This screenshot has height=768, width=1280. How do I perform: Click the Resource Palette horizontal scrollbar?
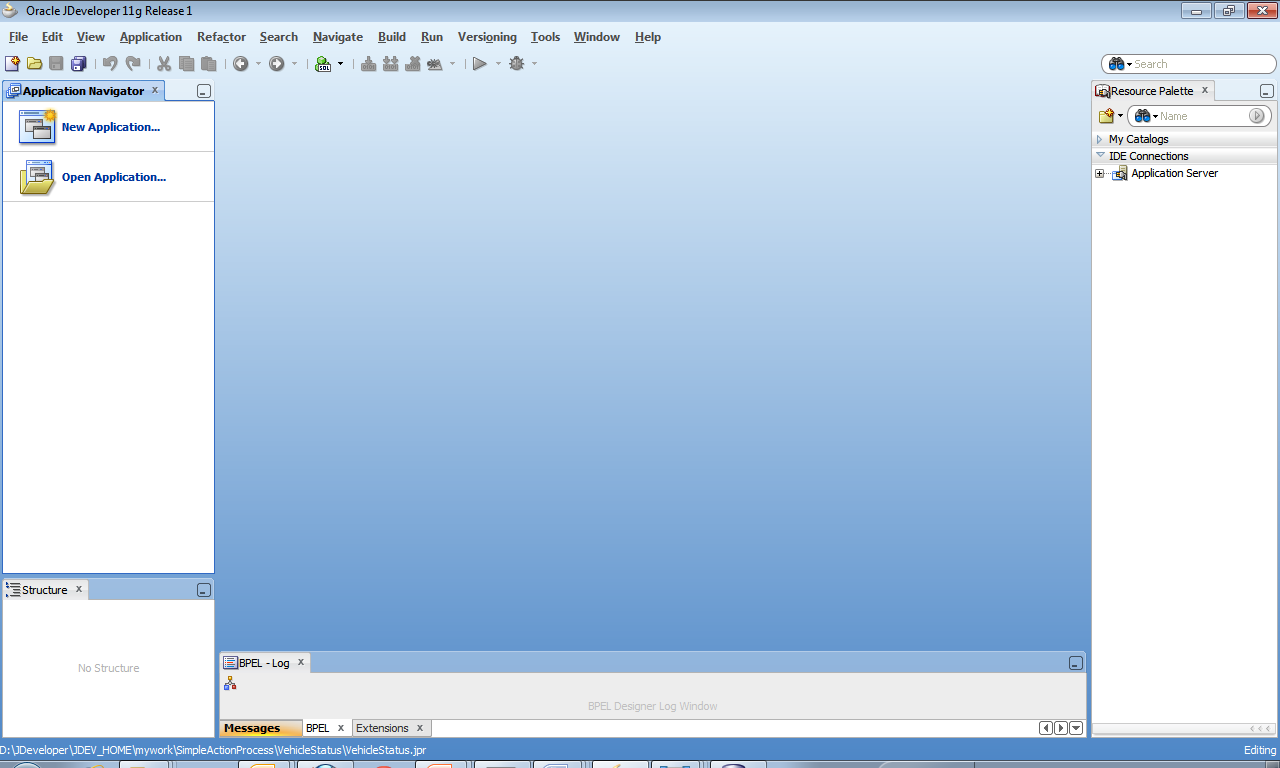(1185, 729)
